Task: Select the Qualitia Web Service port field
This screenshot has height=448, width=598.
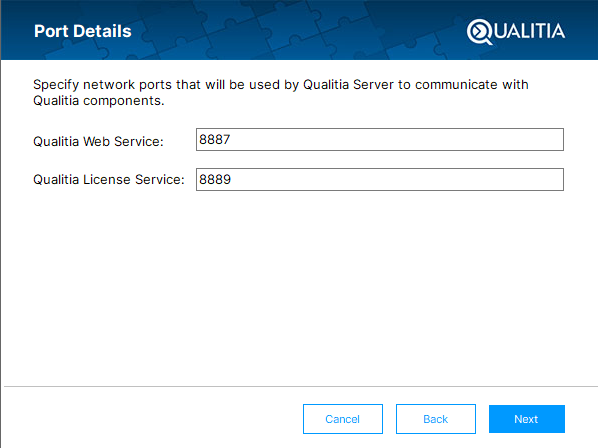Action: (380, 140)
